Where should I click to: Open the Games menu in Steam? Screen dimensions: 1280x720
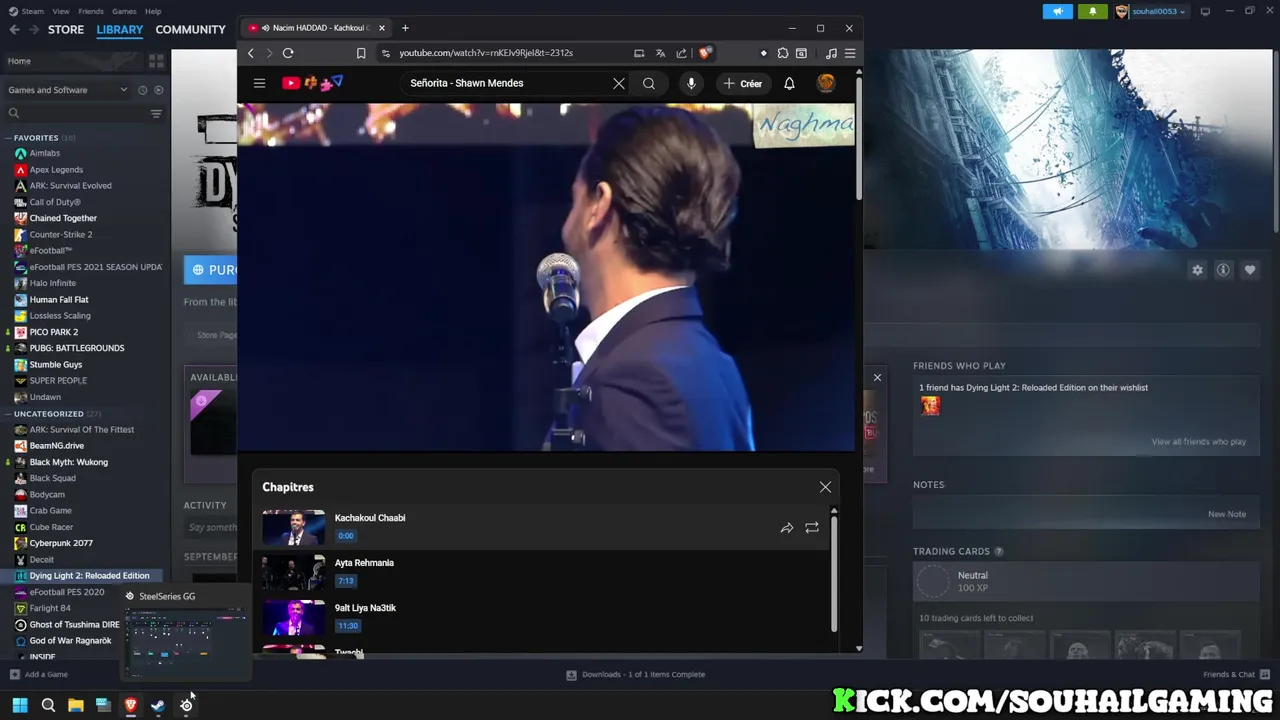(124, 11)
